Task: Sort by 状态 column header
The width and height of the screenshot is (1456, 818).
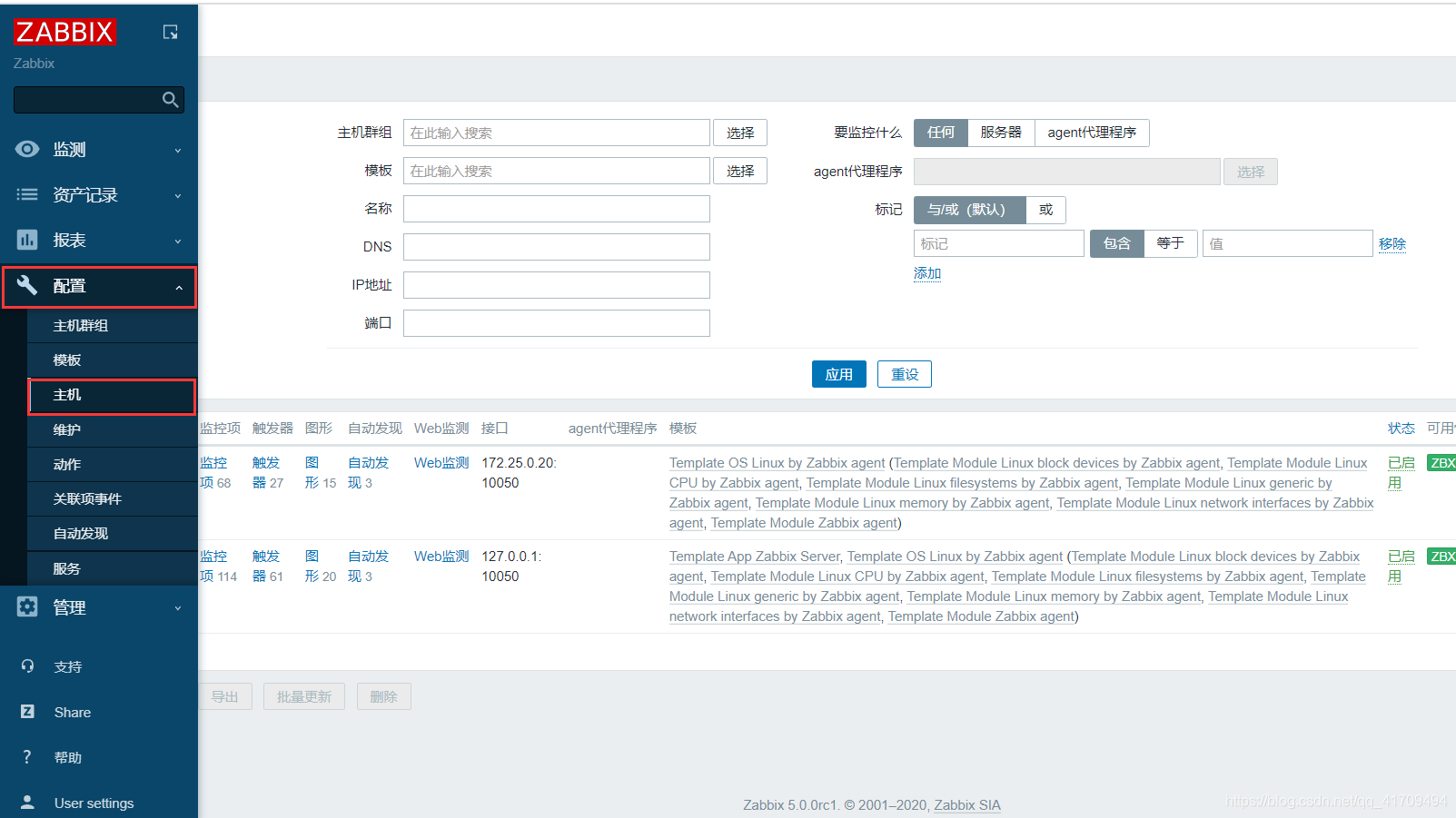Action: pyautogui.click(x=1402, y=429)
